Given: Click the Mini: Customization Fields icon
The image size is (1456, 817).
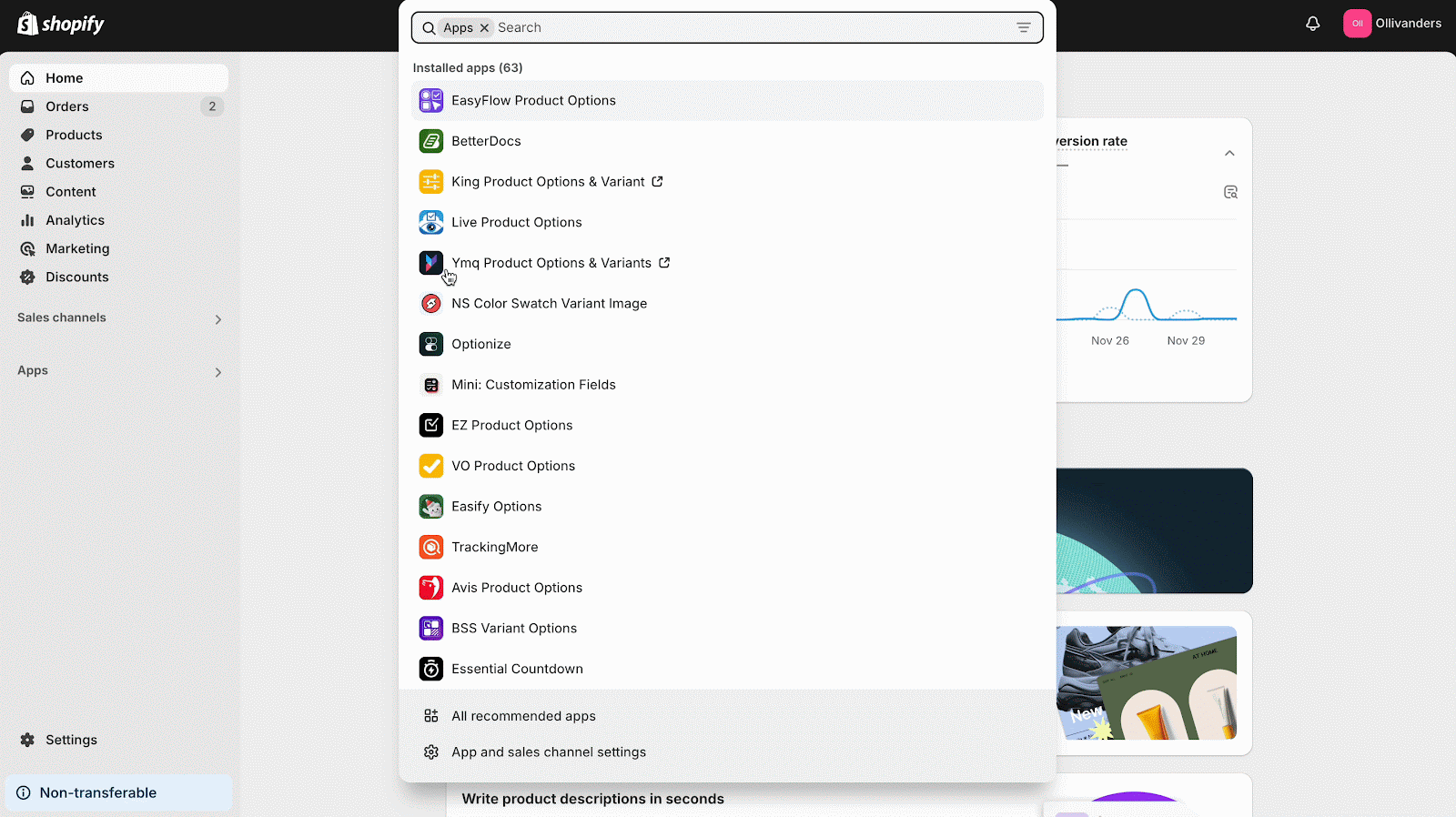Looking at the screenshot, I should click(431, 385).
